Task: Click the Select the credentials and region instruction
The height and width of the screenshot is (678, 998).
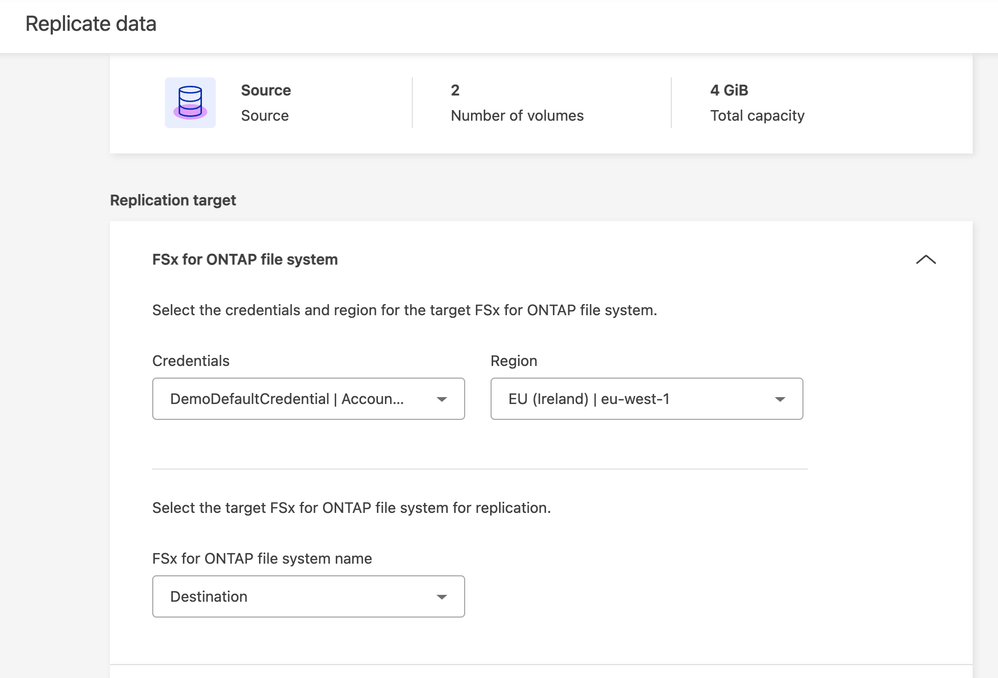Action: [404, 310]
